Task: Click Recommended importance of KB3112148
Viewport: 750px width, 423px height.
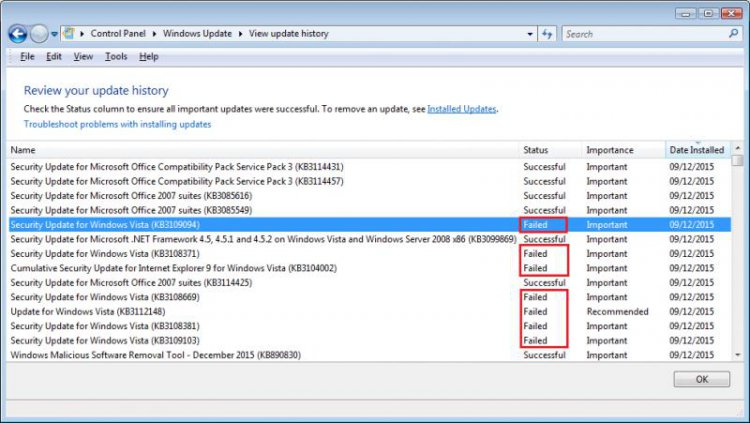Action: (618, 312)
